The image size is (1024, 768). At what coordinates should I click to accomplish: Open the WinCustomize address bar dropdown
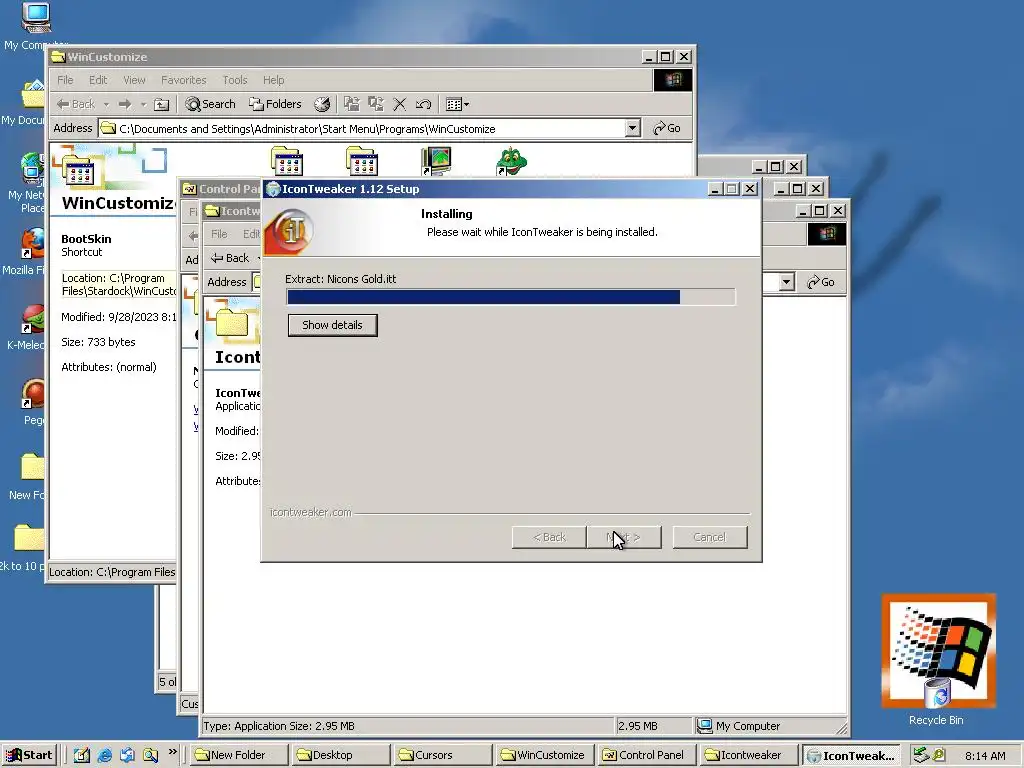pyautogui.click(x=632, y=129)
